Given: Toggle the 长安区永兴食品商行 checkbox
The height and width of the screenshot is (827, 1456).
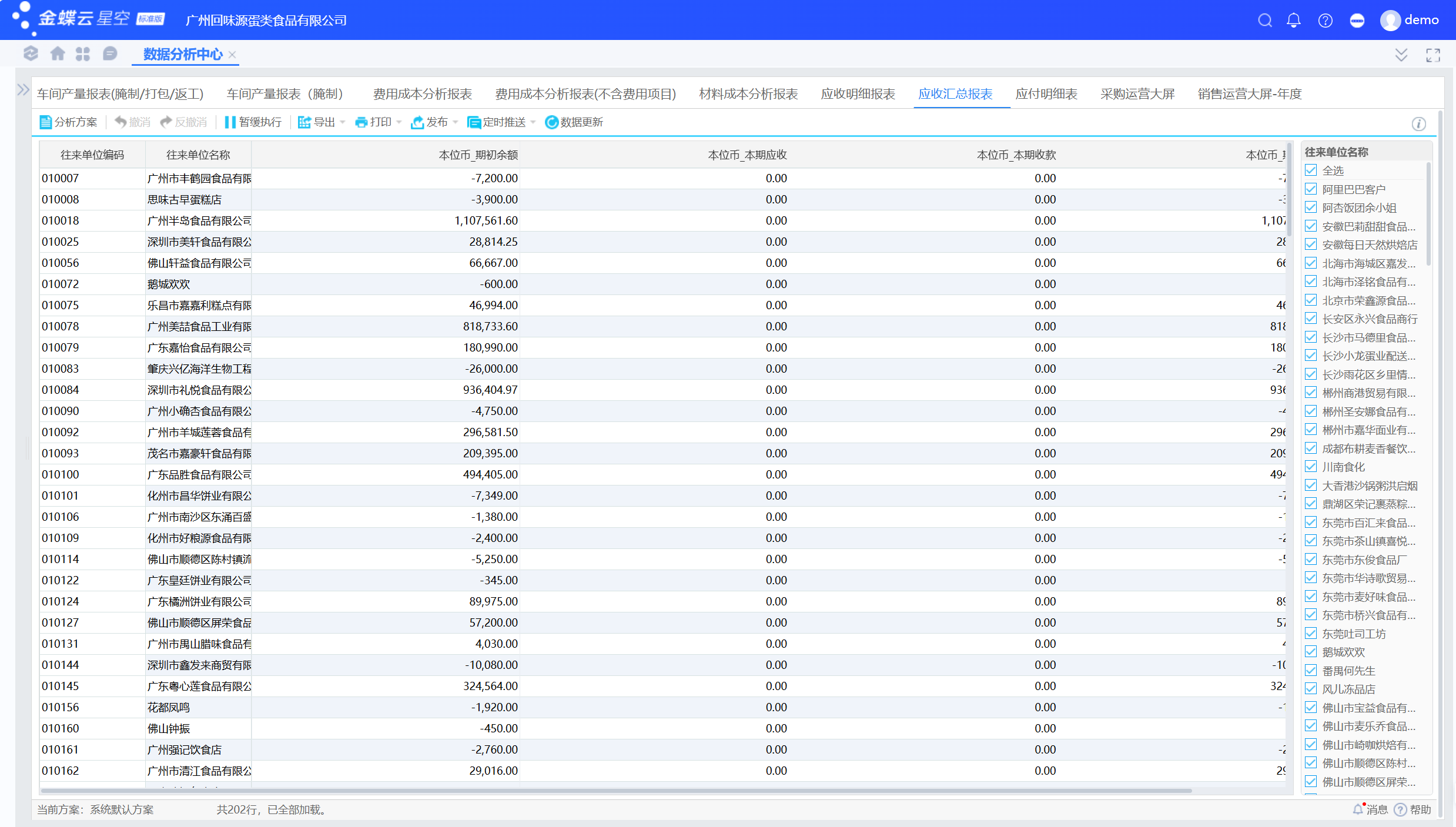Looking at the screenshot, I should 1311,319.
